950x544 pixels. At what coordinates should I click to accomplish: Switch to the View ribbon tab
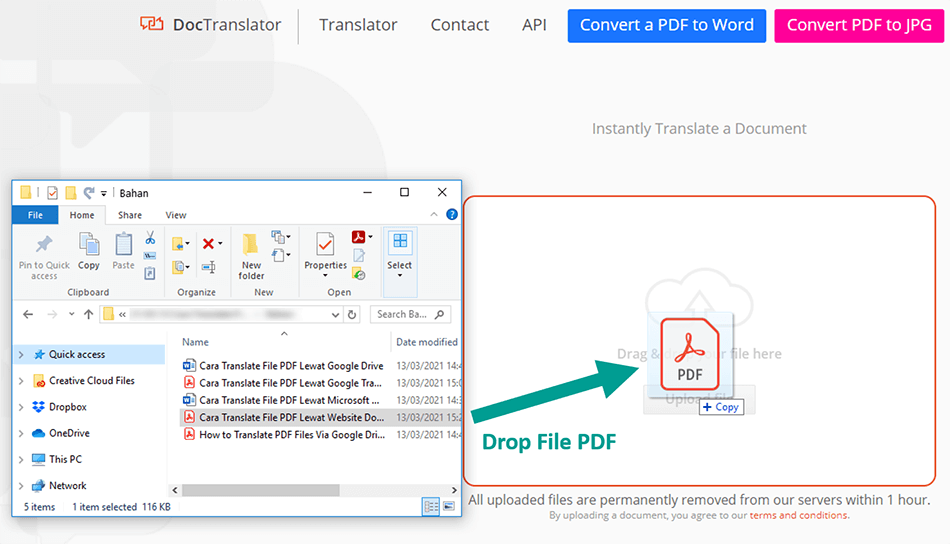(x=176, y=215)
